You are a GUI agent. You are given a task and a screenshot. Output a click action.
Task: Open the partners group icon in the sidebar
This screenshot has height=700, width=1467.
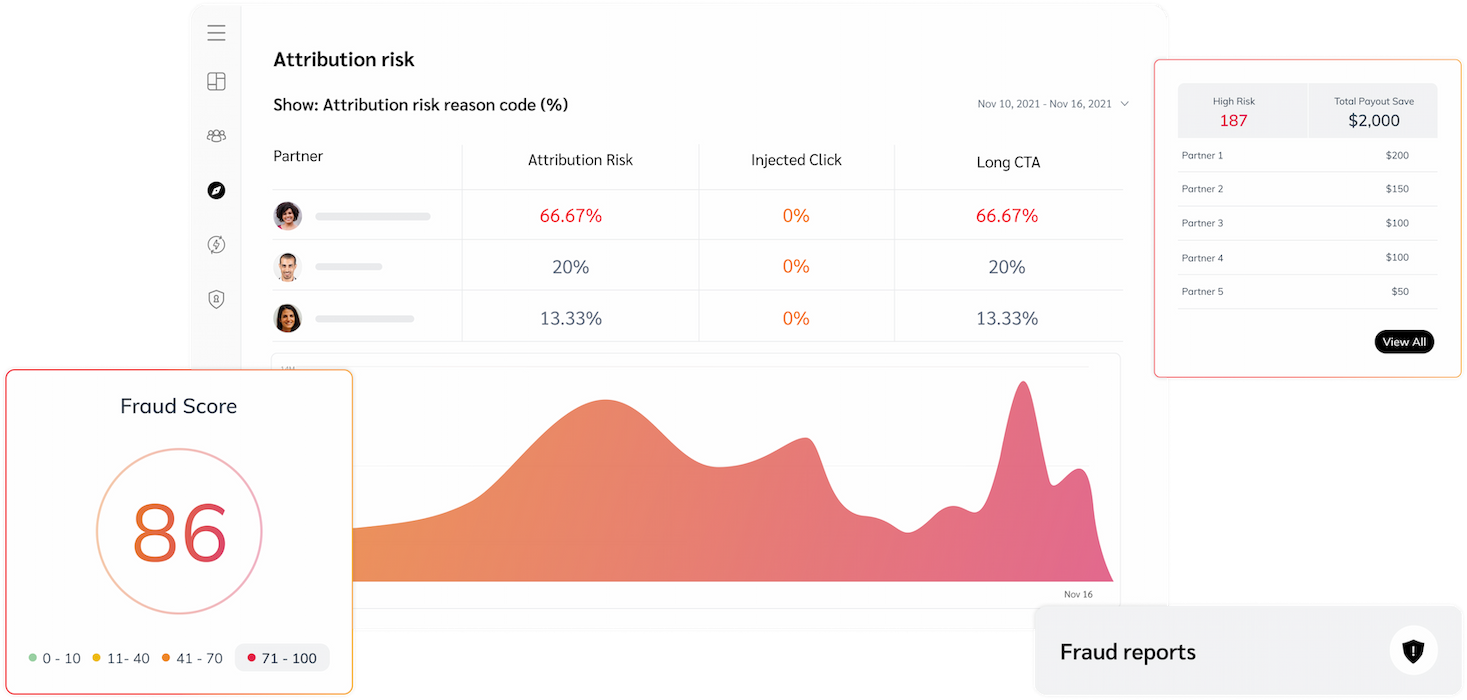[216, 136]
